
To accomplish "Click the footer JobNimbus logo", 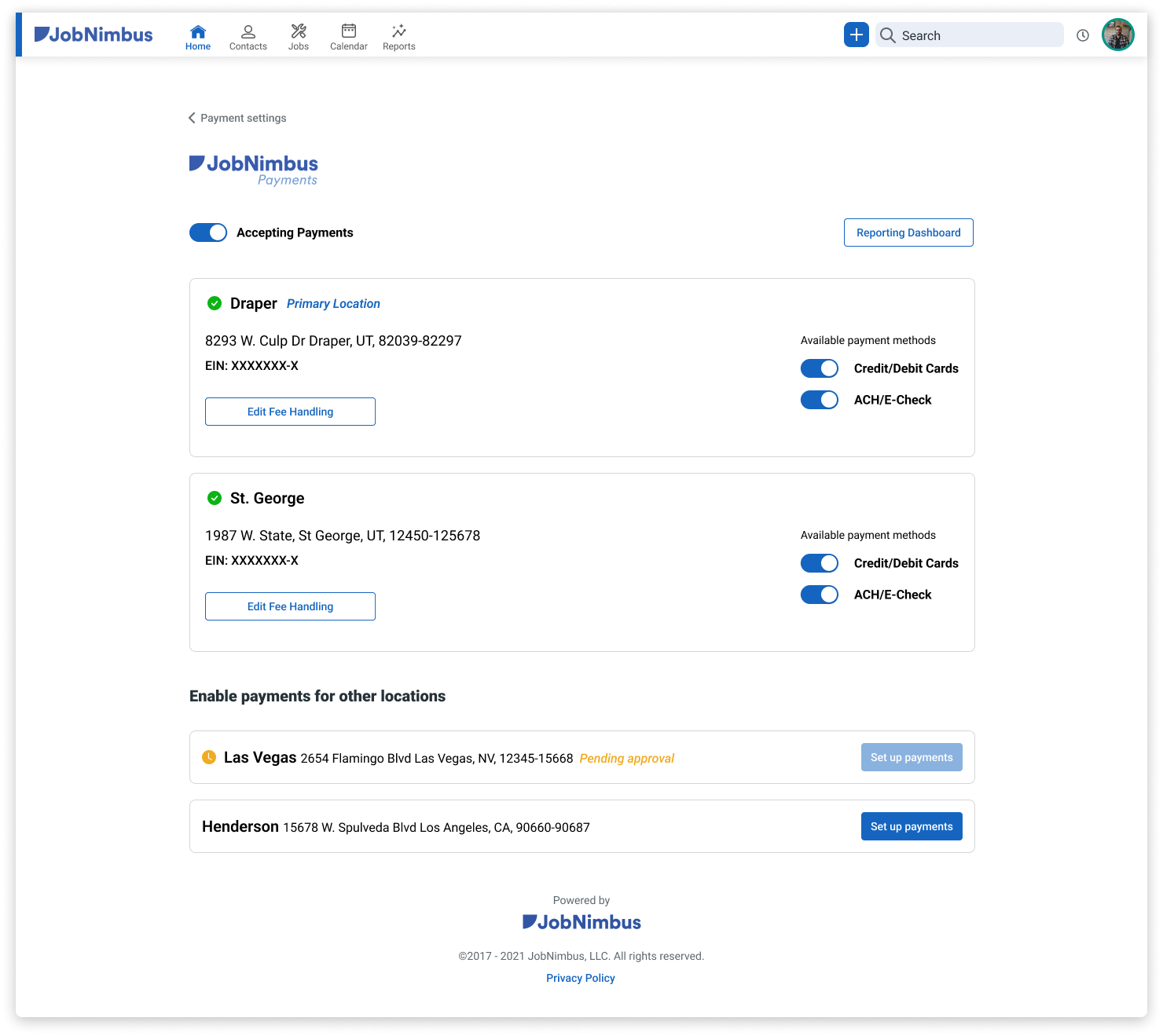I will click(x=581, y=922).
